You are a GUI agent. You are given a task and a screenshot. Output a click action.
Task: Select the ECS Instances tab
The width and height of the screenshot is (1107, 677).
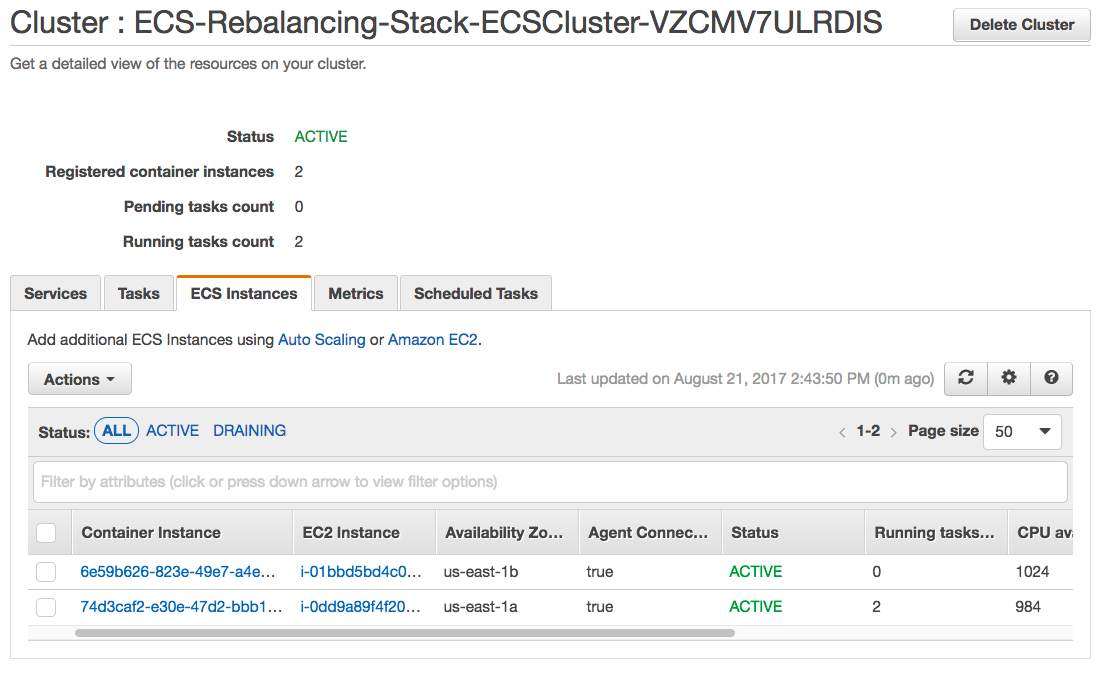tap(244, 294)
